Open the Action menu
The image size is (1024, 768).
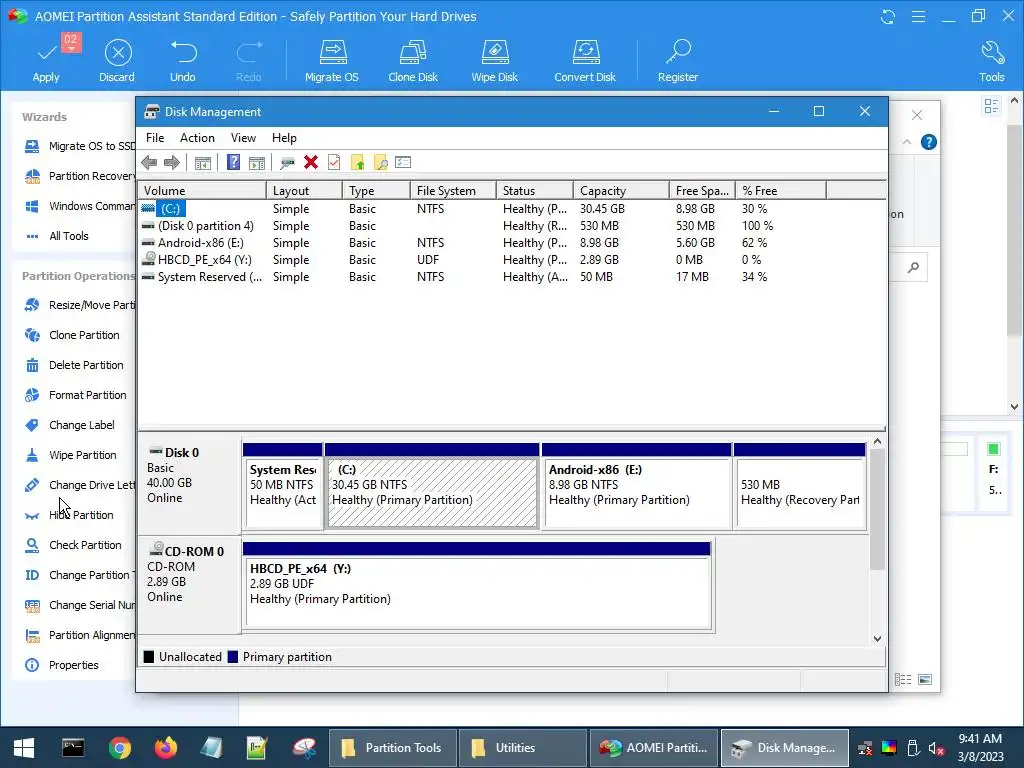197,138
